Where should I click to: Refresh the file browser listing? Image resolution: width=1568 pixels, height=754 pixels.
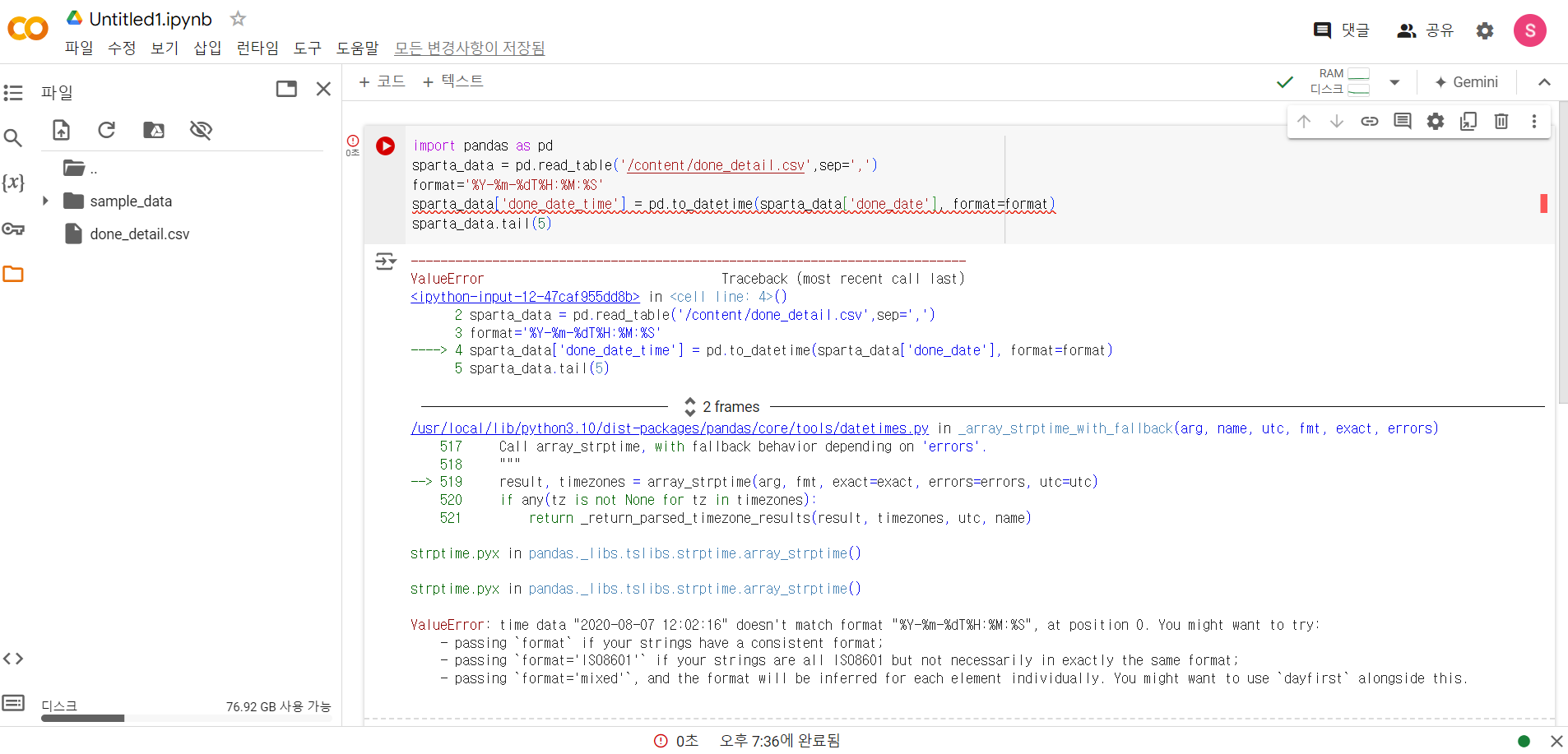pos(107,130)
